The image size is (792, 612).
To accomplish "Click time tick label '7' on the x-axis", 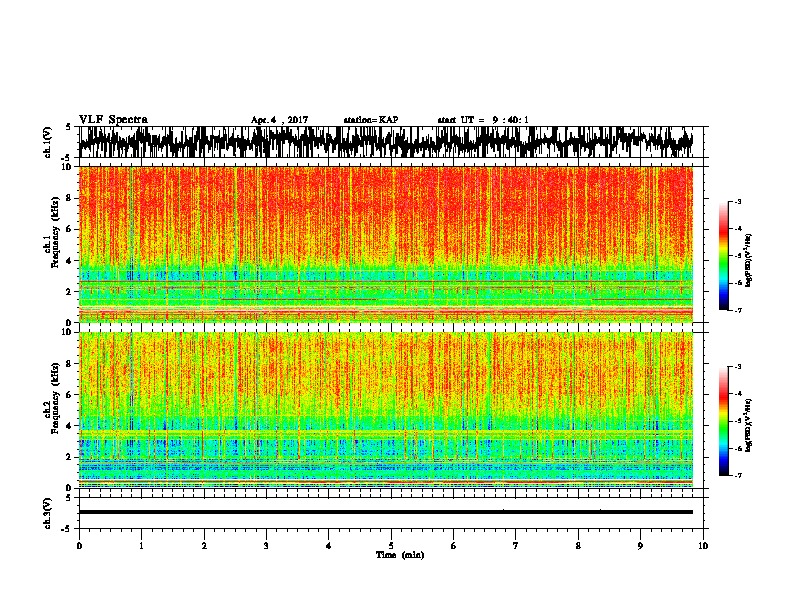I will (516, 546).
